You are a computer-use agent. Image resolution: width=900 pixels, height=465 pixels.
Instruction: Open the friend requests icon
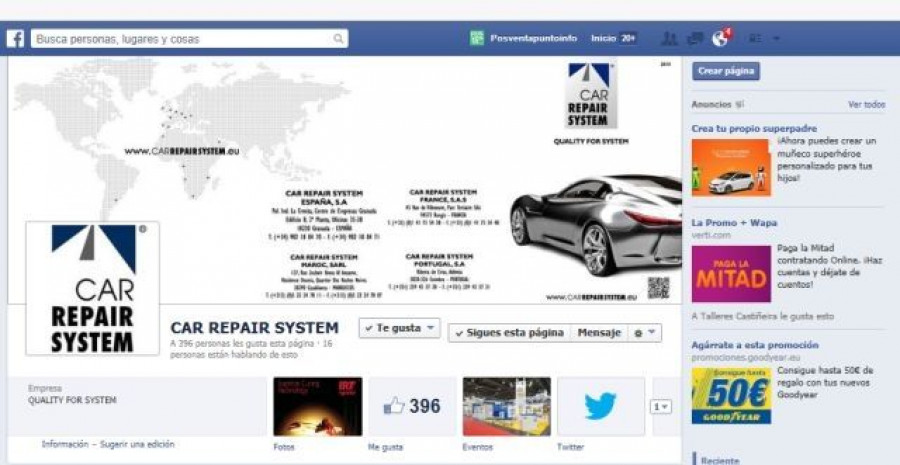point(669,38)
